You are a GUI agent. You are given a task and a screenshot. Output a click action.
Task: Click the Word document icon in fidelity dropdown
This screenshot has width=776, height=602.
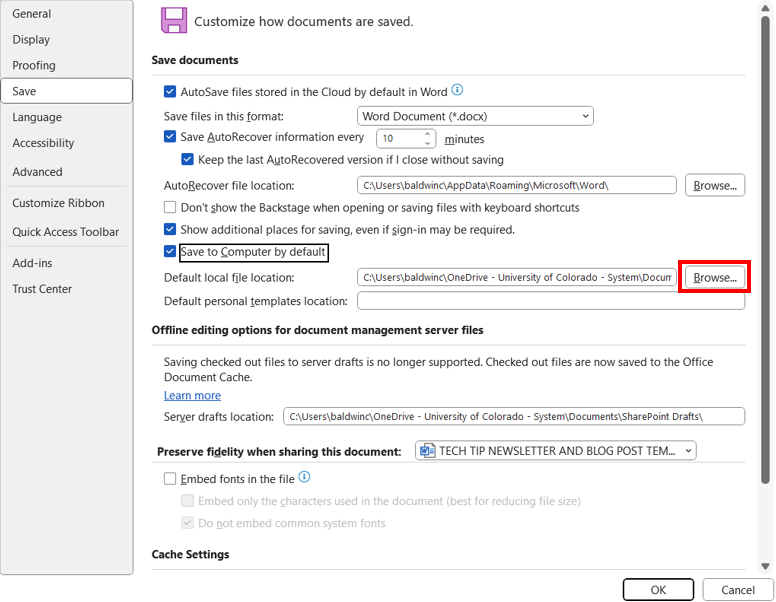click(x=429, y=451)
